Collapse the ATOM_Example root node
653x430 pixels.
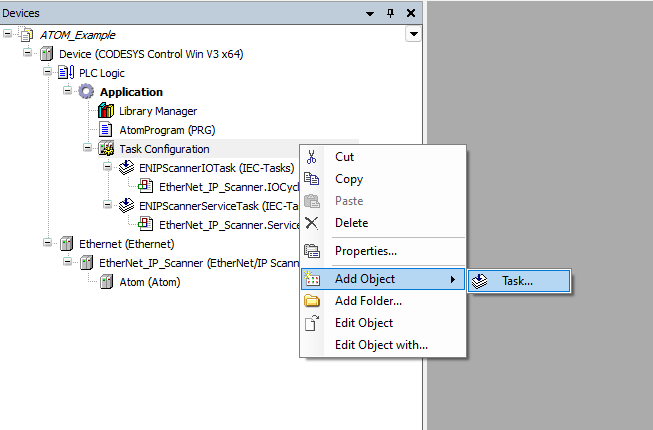point(7,33)
